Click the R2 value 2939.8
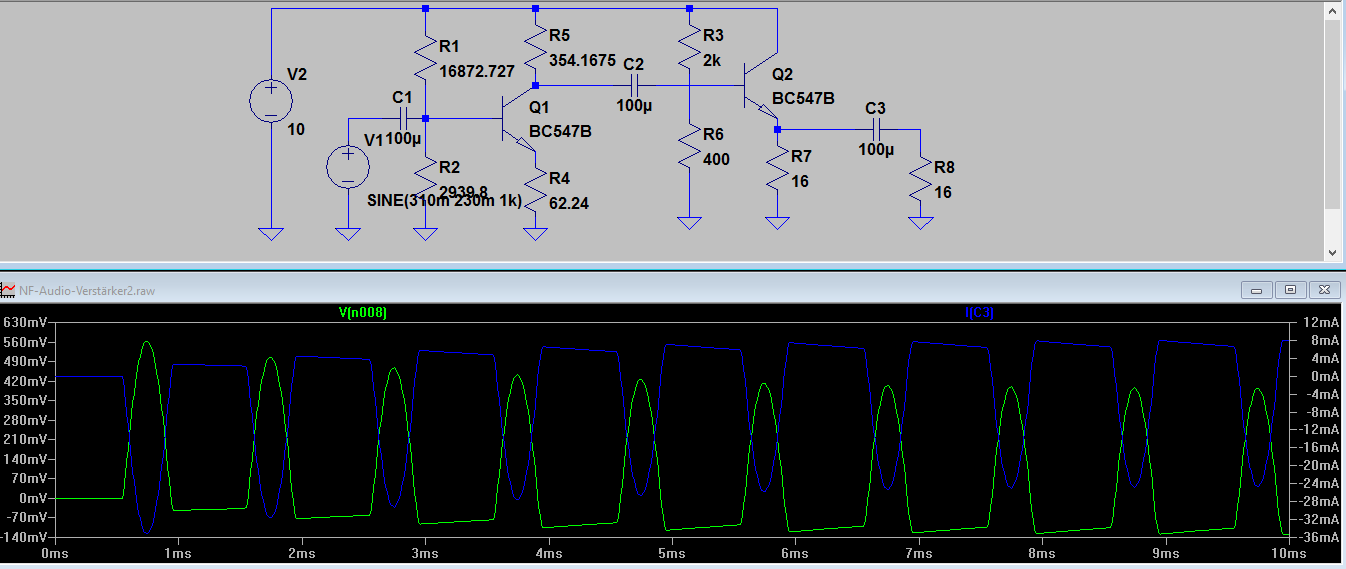The width and height of the screenshot is (1346, 569). click(464, 192)
